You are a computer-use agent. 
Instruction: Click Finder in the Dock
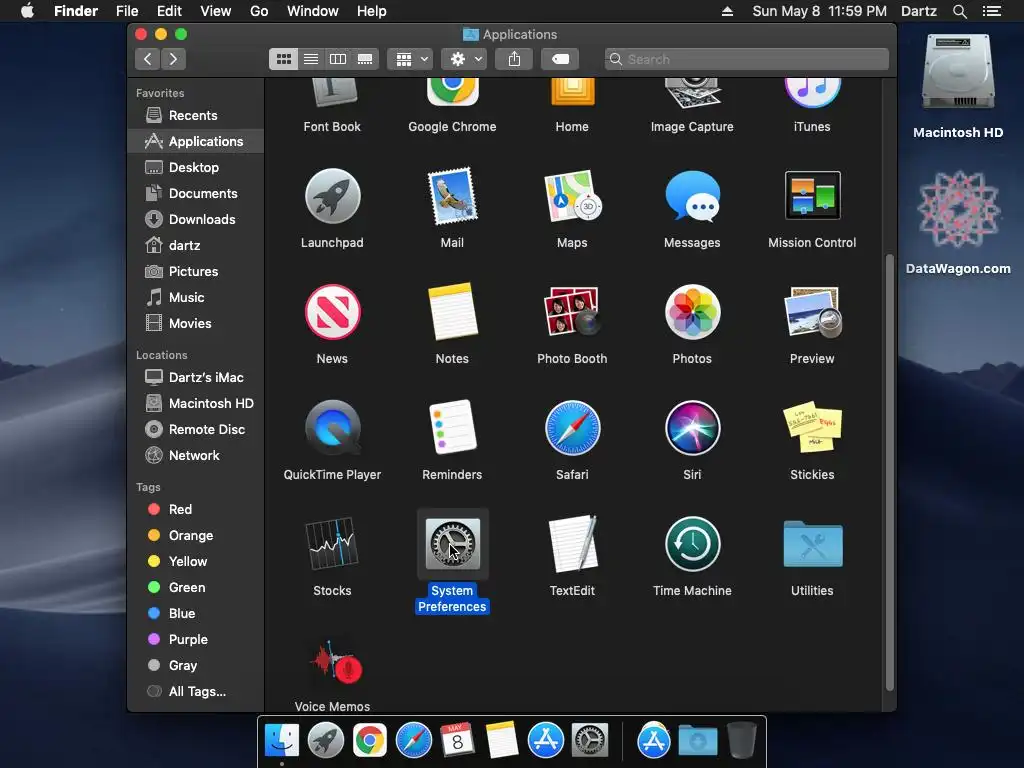[282, 740]
